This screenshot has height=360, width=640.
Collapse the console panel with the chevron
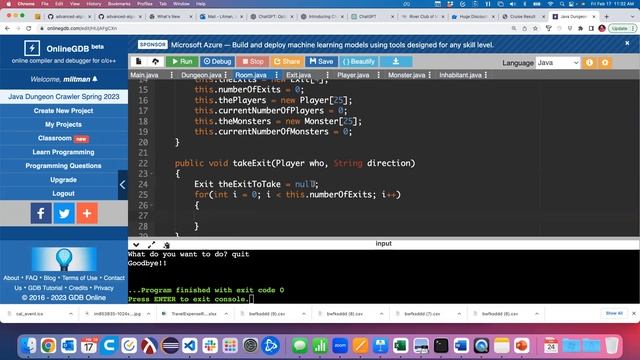tap(136, 245)
